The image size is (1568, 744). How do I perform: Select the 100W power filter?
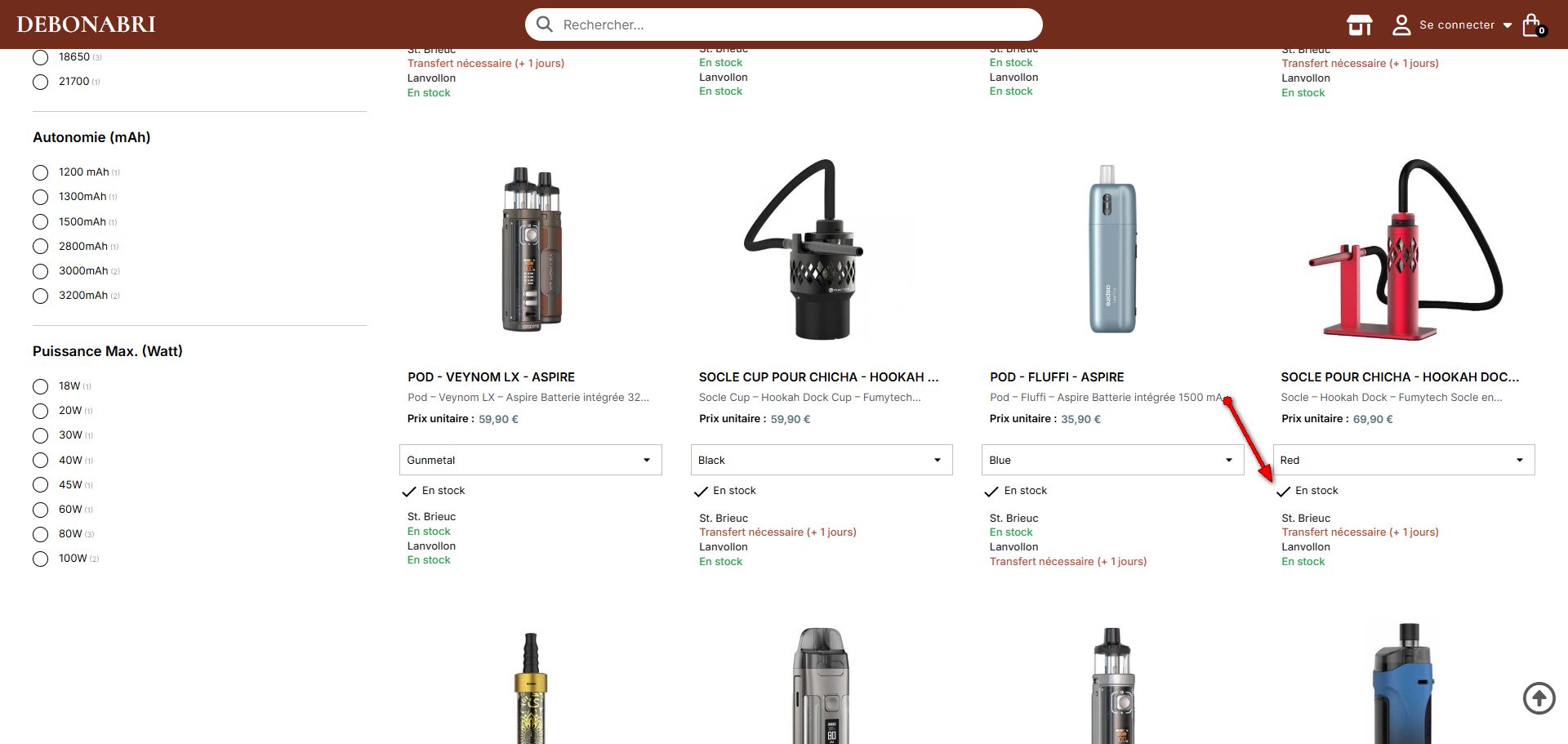pos(41,559)
